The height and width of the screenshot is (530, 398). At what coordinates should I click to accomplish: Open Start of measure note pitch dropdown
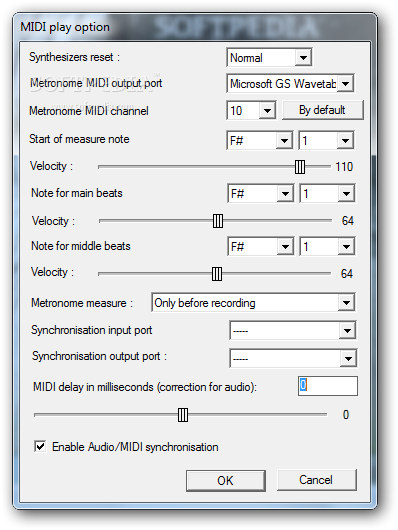(x=259, y=140)
